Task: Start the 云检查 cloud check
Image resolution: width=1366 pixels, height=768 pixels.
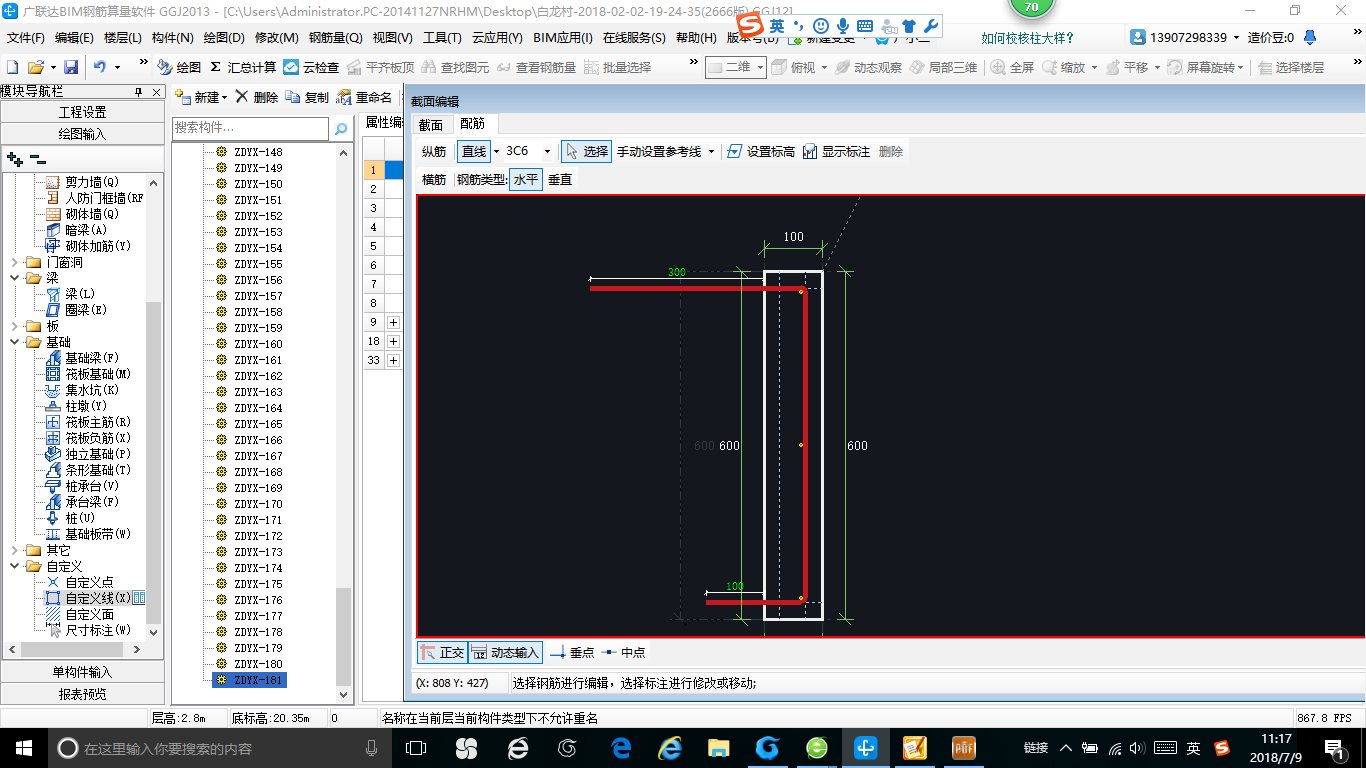Action: 311,67
